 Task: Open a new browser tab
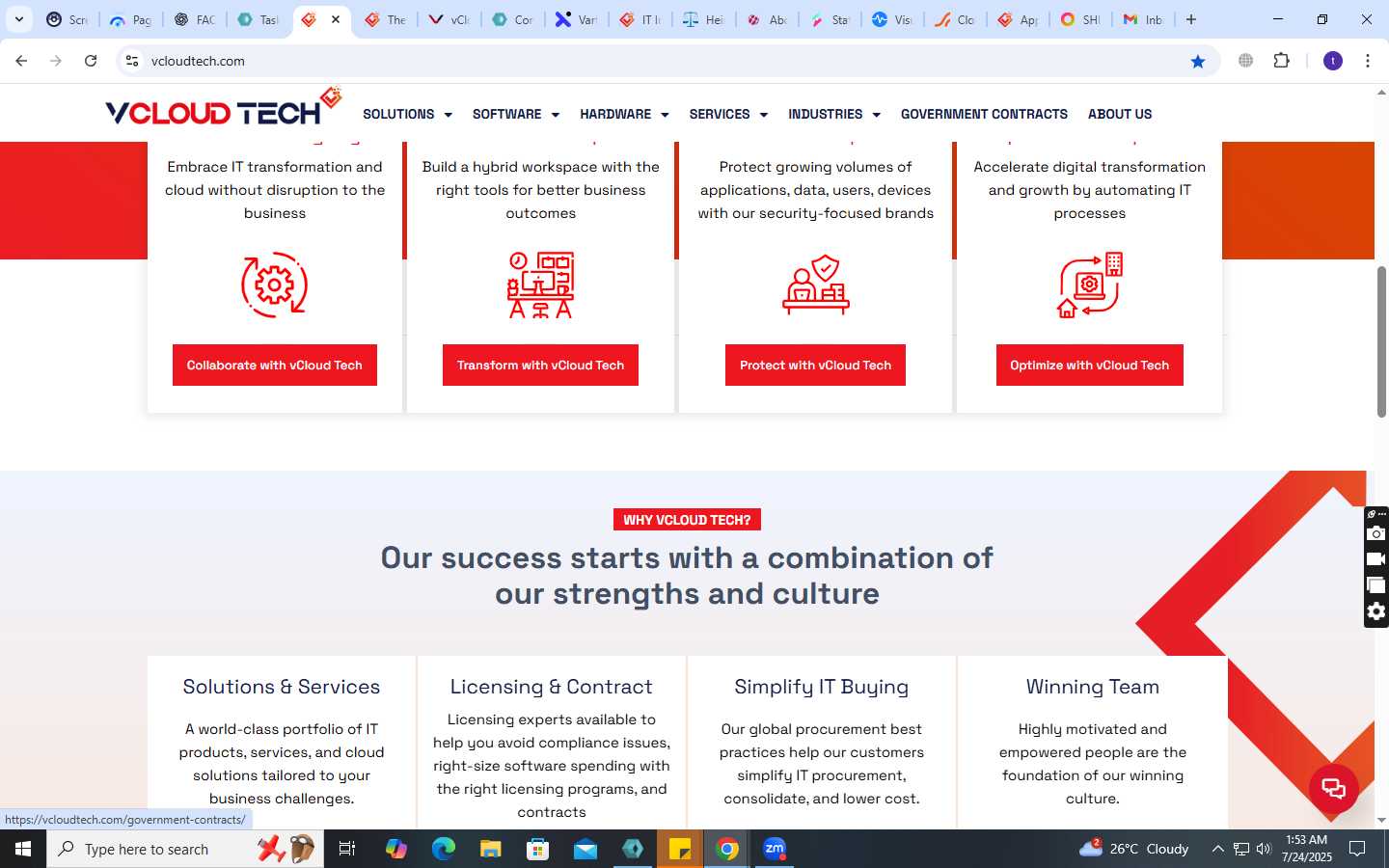[1191, 19]
